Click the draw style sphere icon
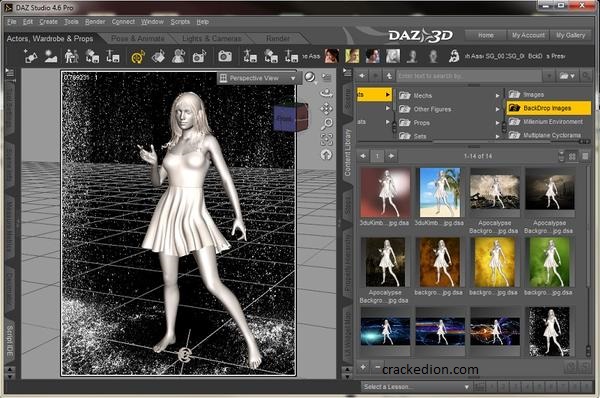Image resolution: width=600 pixels, height=398 pixels. coord(310,78)
